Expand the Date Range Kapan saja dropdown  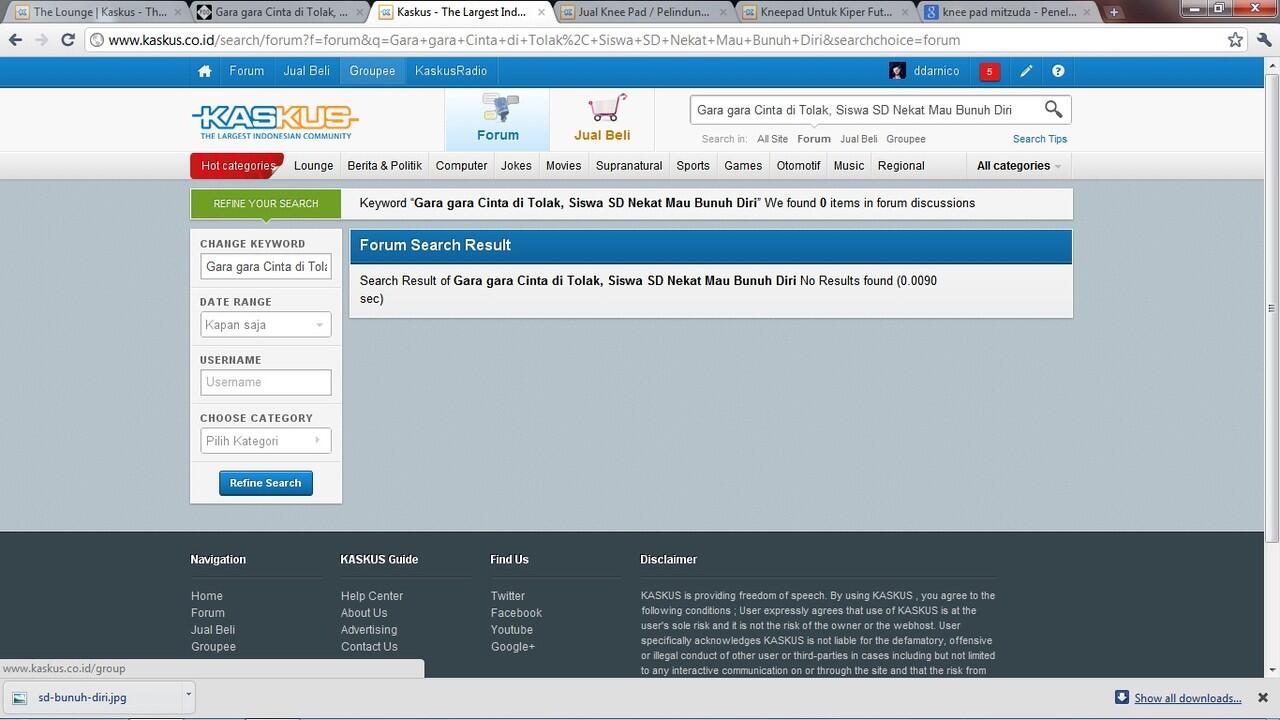pyautogui.click(x=265, y=324)
